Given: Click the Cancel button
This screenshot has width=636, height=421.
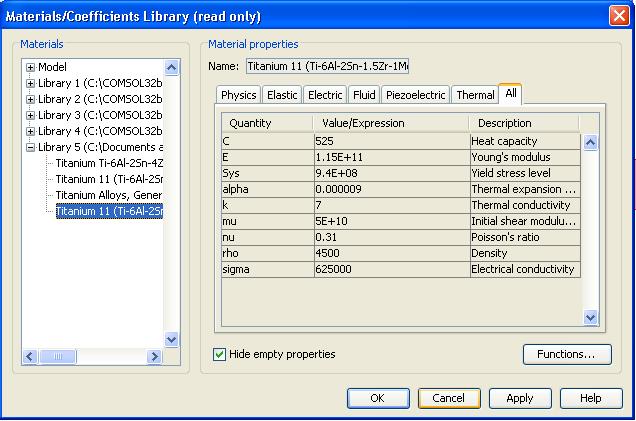Looking at the screenshot, I should [x=449, y=398].
